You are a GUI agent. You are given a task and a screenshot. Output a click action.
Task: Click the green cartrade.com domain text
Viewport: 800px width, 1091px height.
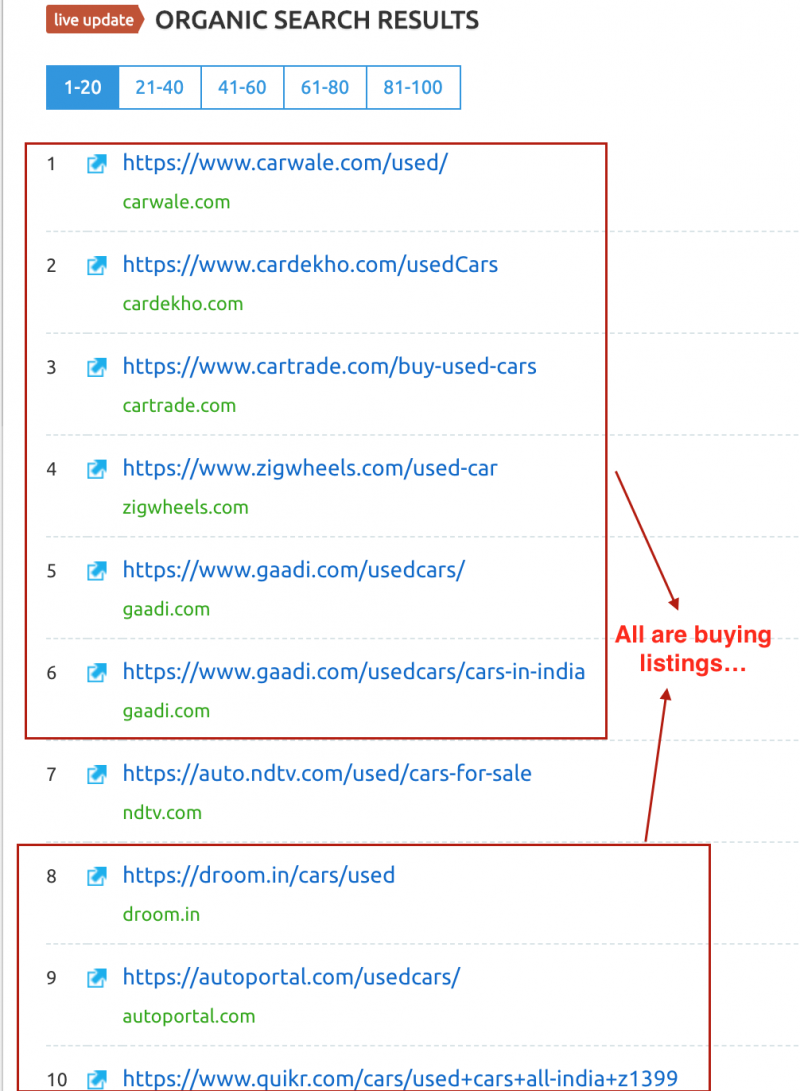[x=179, y=406]
